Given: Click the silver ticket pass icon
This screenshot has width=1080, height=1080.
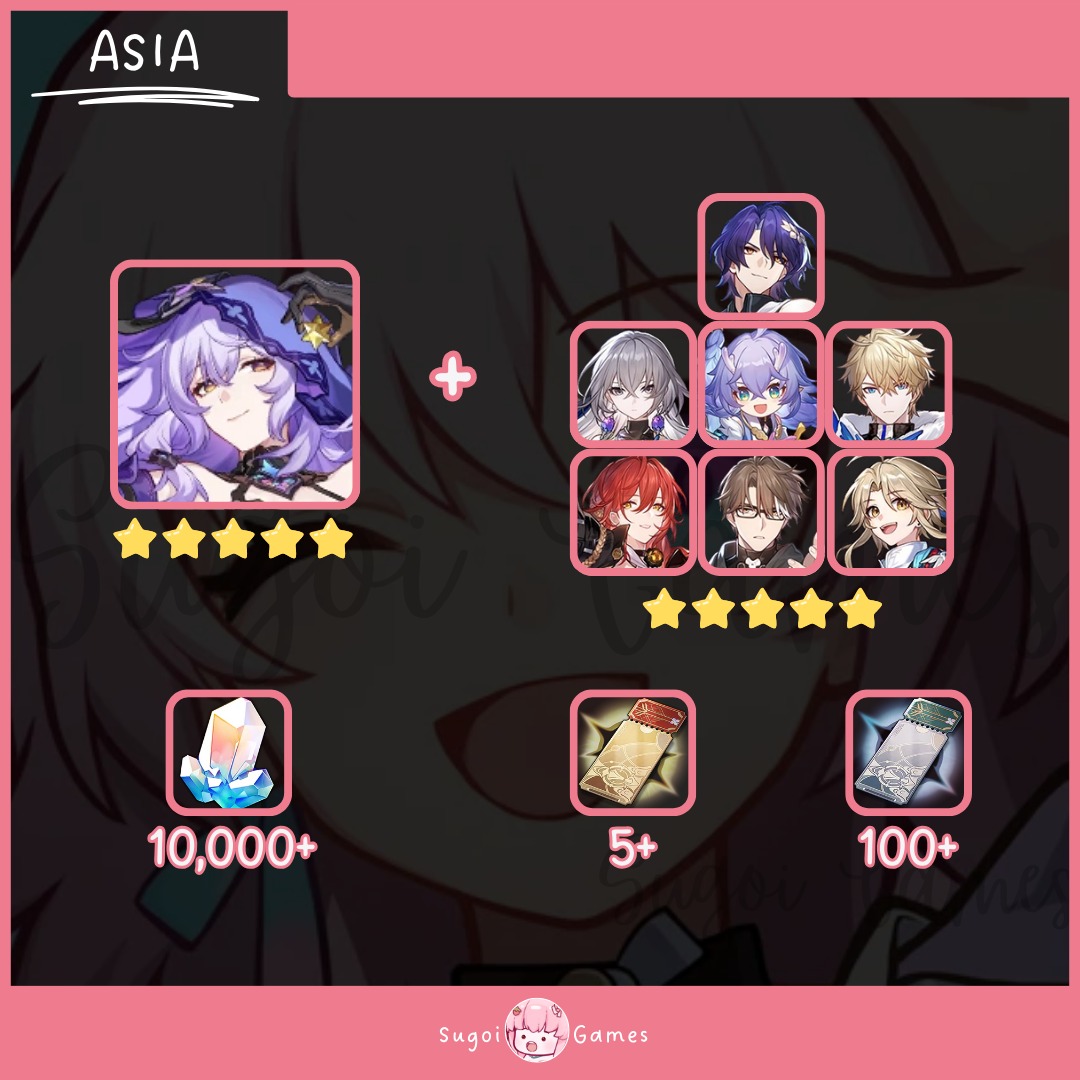Looking at the screenshot, I should point(908,752).
